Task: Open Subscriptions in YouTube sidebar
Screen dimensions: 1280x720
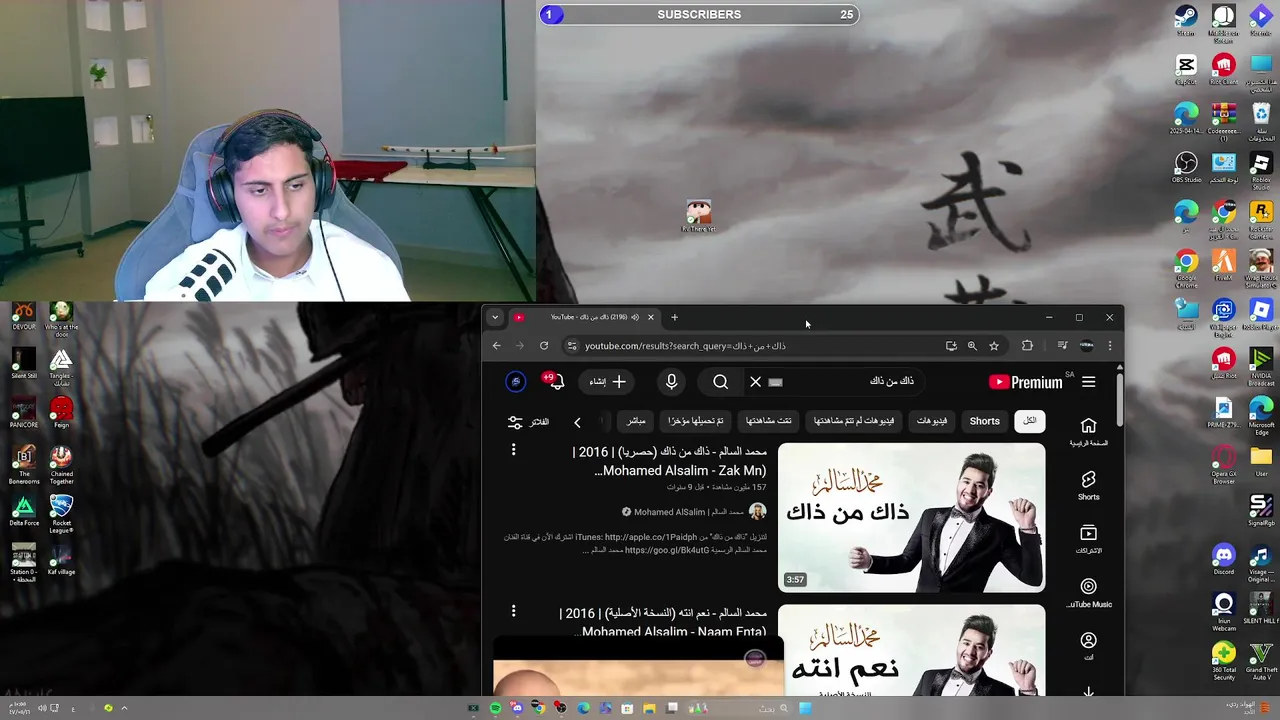Action: [x=1088, y=540]
